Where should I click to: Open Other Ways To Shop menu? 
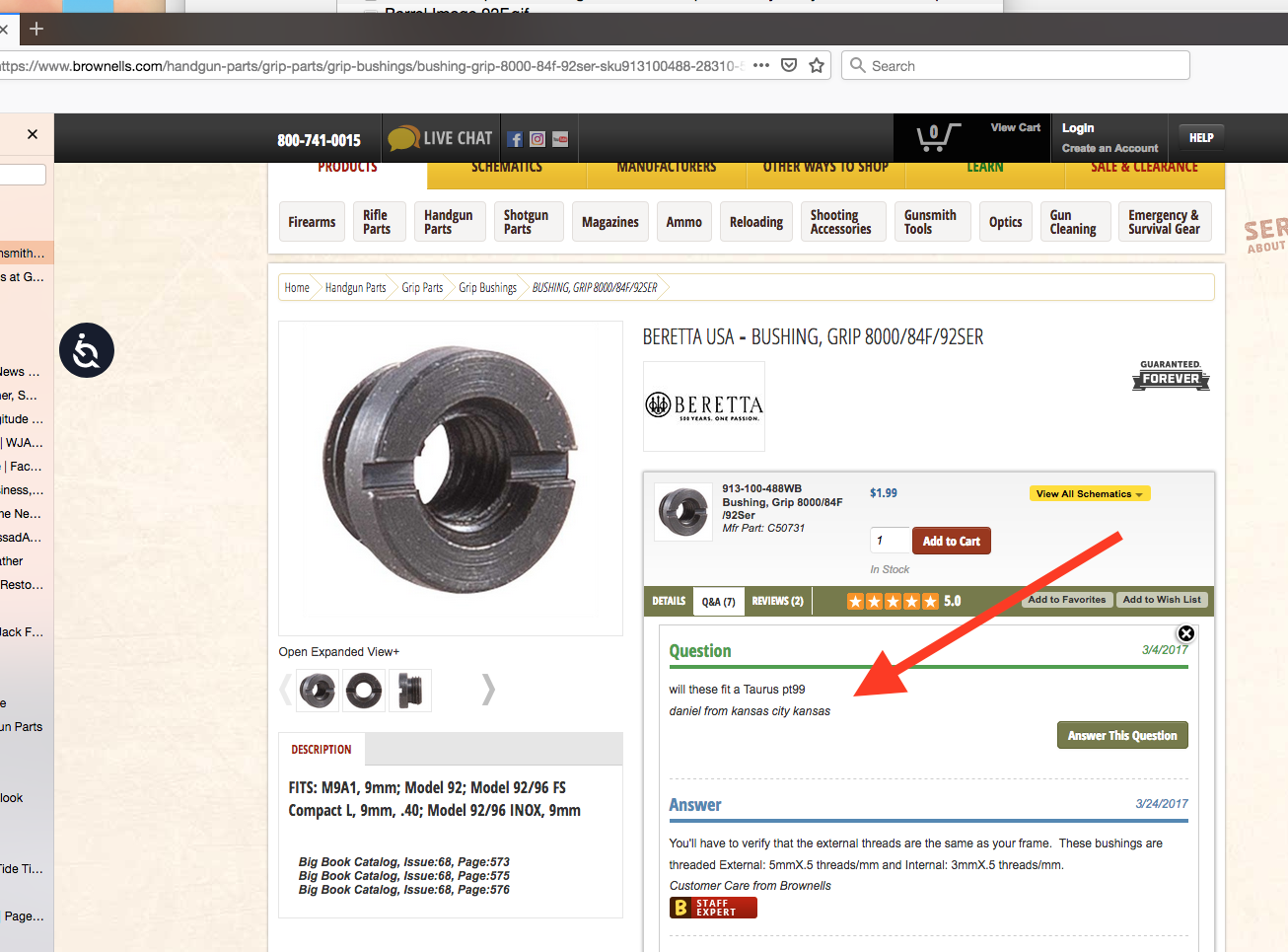(x=825, y=168)
